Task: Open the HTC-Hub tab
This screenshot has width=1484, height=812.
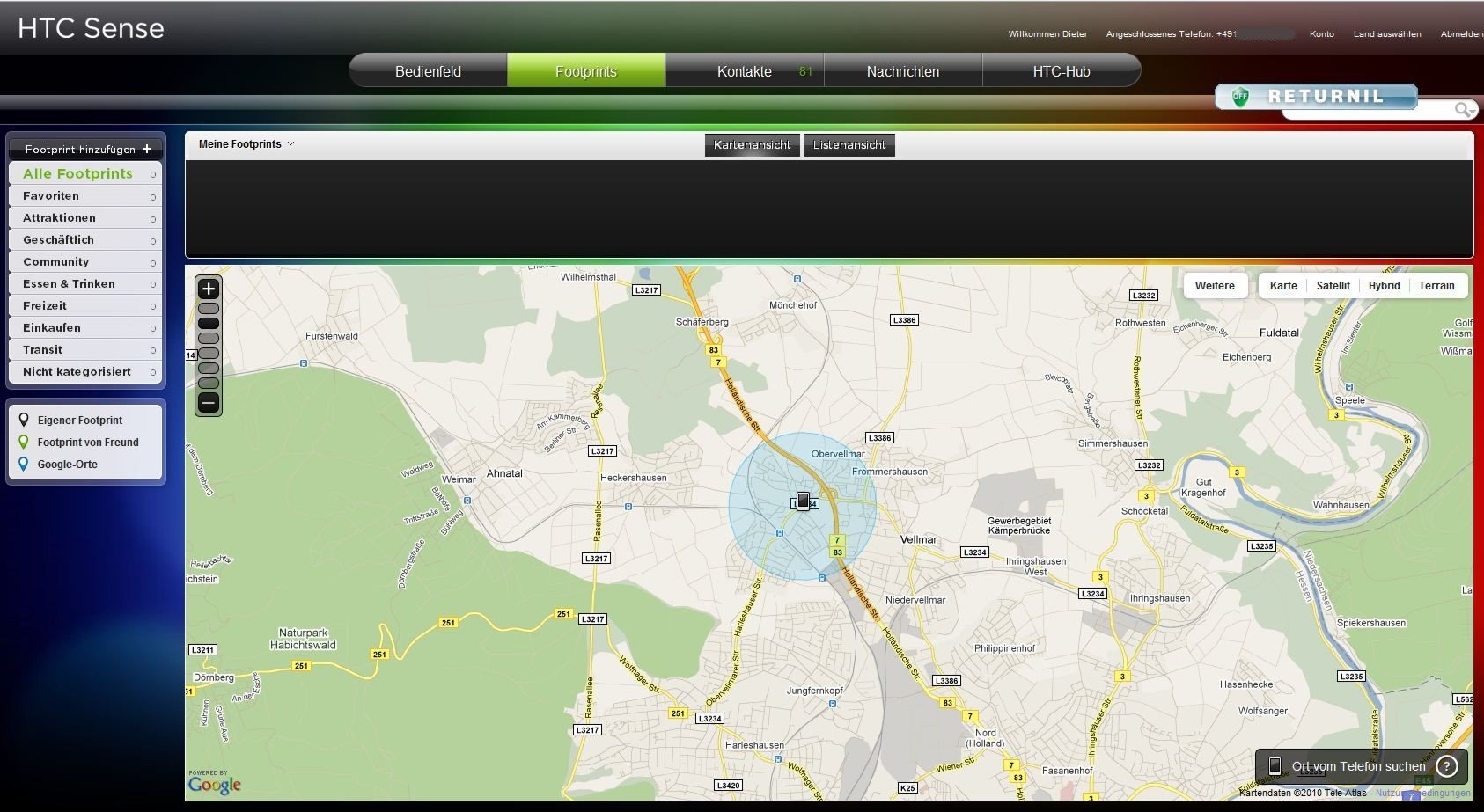Action: point(1062,71)
